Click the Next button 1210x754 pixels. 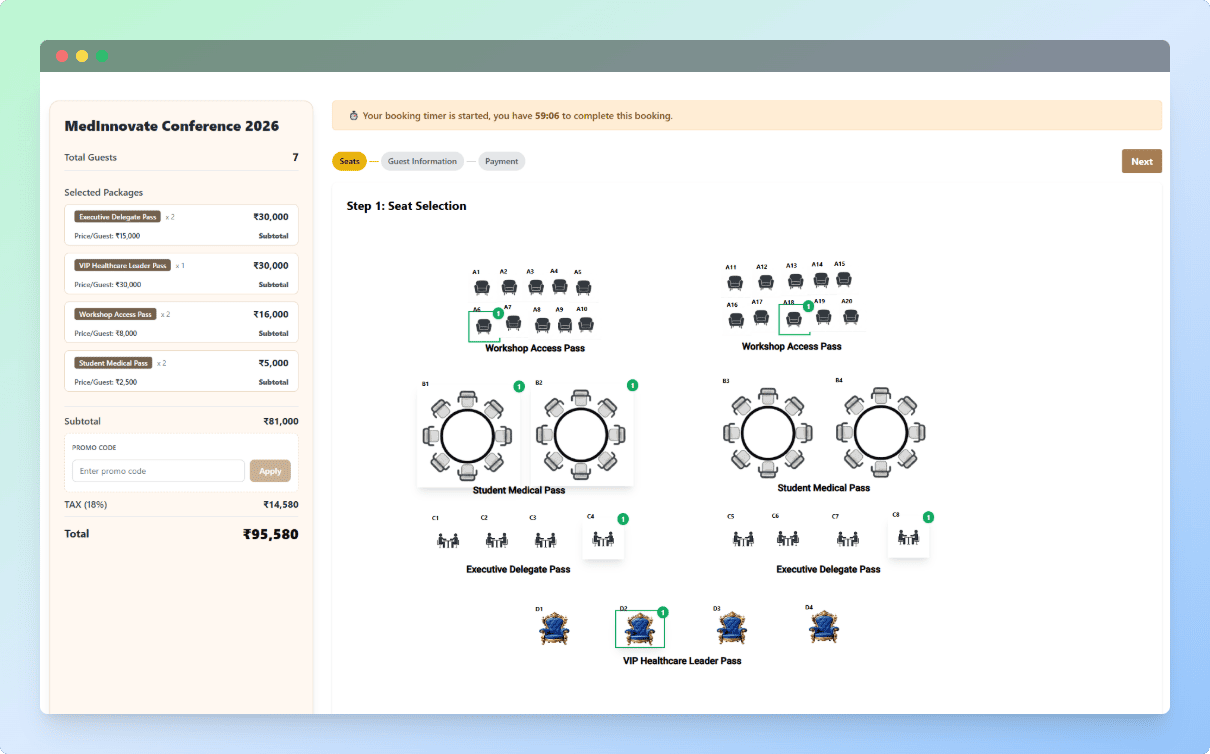(x=1142, y=161)
